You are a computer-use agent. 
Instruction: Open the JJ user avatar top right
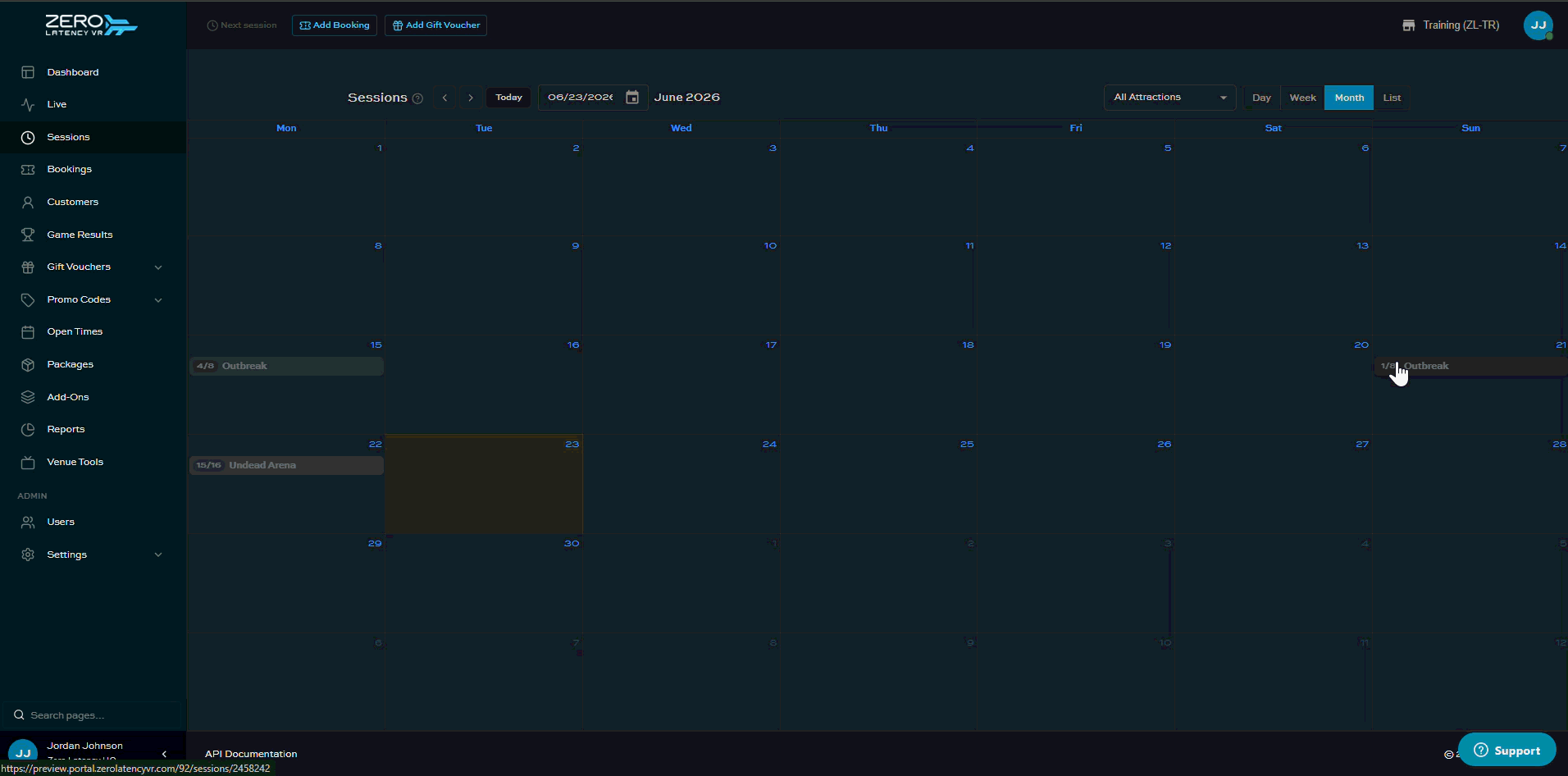[x=1538, y=25]
